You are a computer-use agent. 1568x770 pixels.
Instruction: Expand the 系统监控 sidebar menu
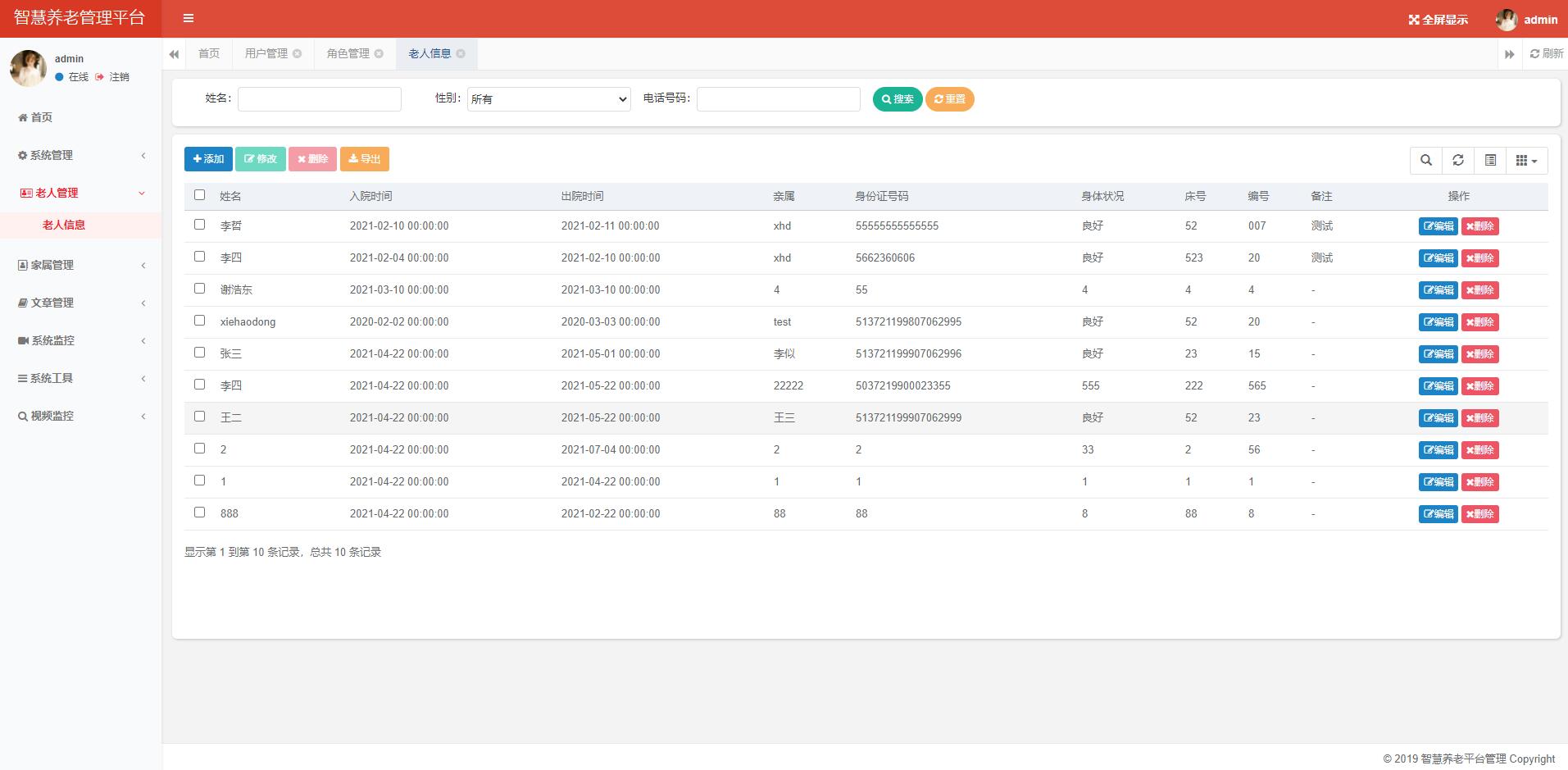tap(80, 340)
